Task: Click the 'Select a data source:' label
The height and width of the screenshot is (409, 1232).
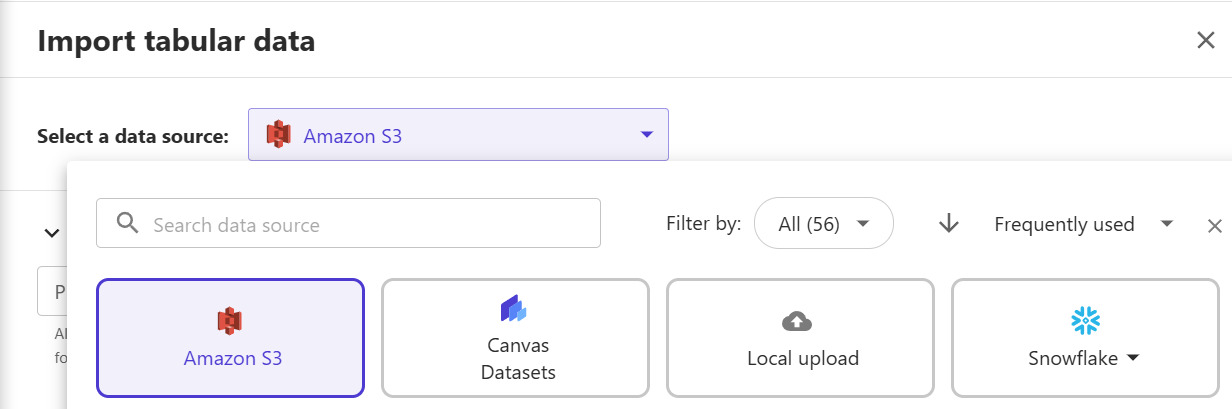Action: [x=133, y=136]
